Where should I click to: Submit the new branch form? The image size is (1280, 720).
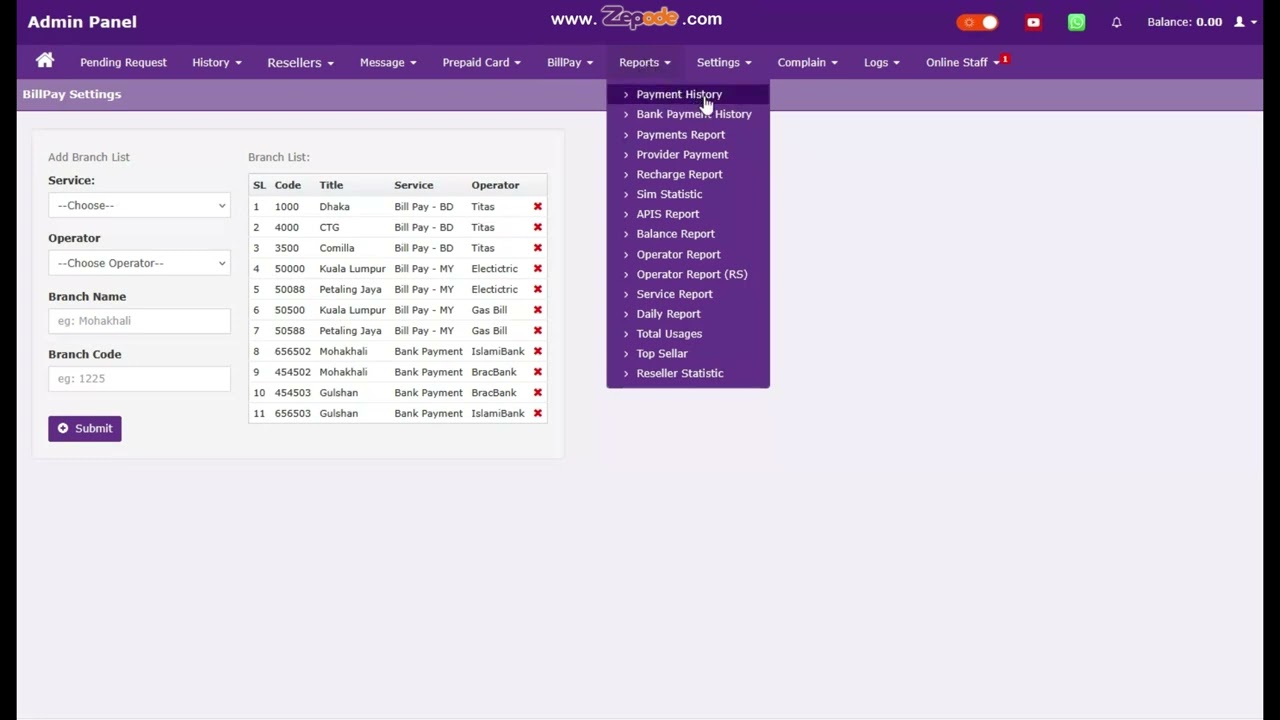85,428
